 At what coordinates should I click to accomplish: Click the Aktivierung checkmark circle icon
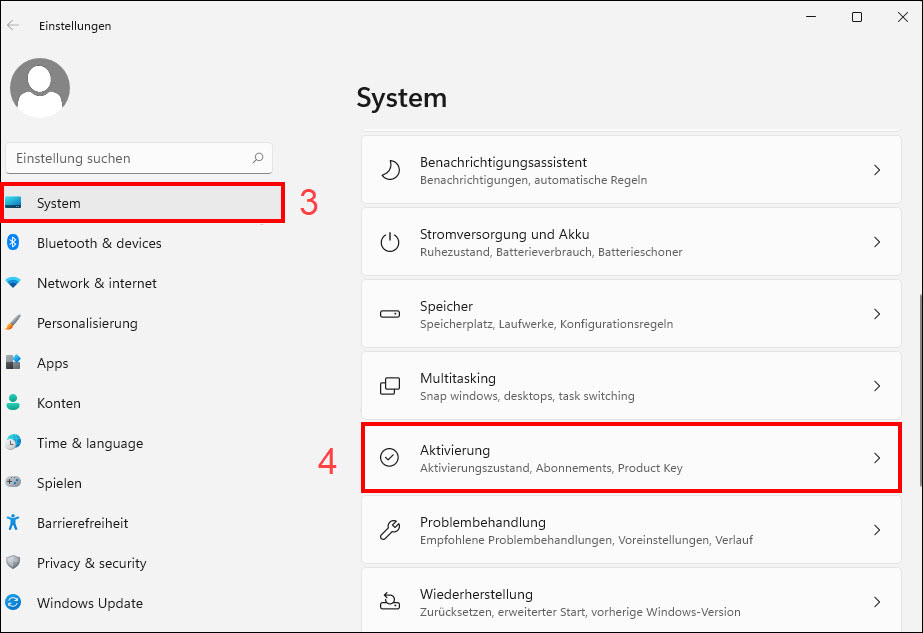[x=390, y=458]
